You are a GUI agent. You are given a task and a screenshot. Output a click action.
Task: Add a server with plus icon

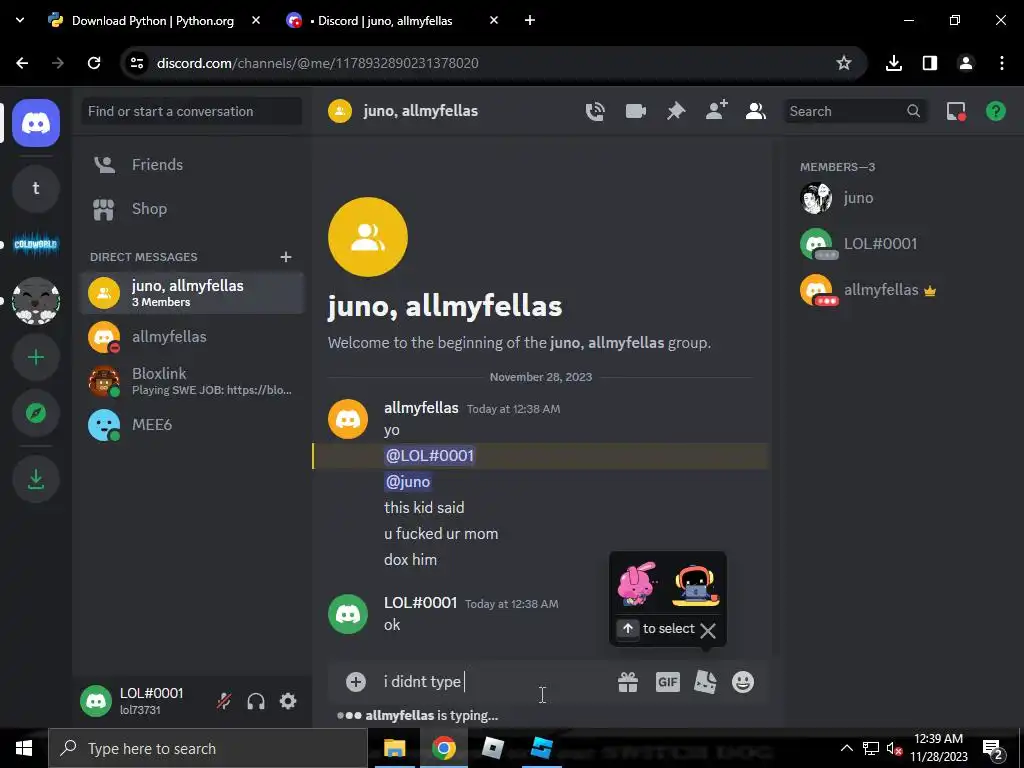tap(36, 357)
